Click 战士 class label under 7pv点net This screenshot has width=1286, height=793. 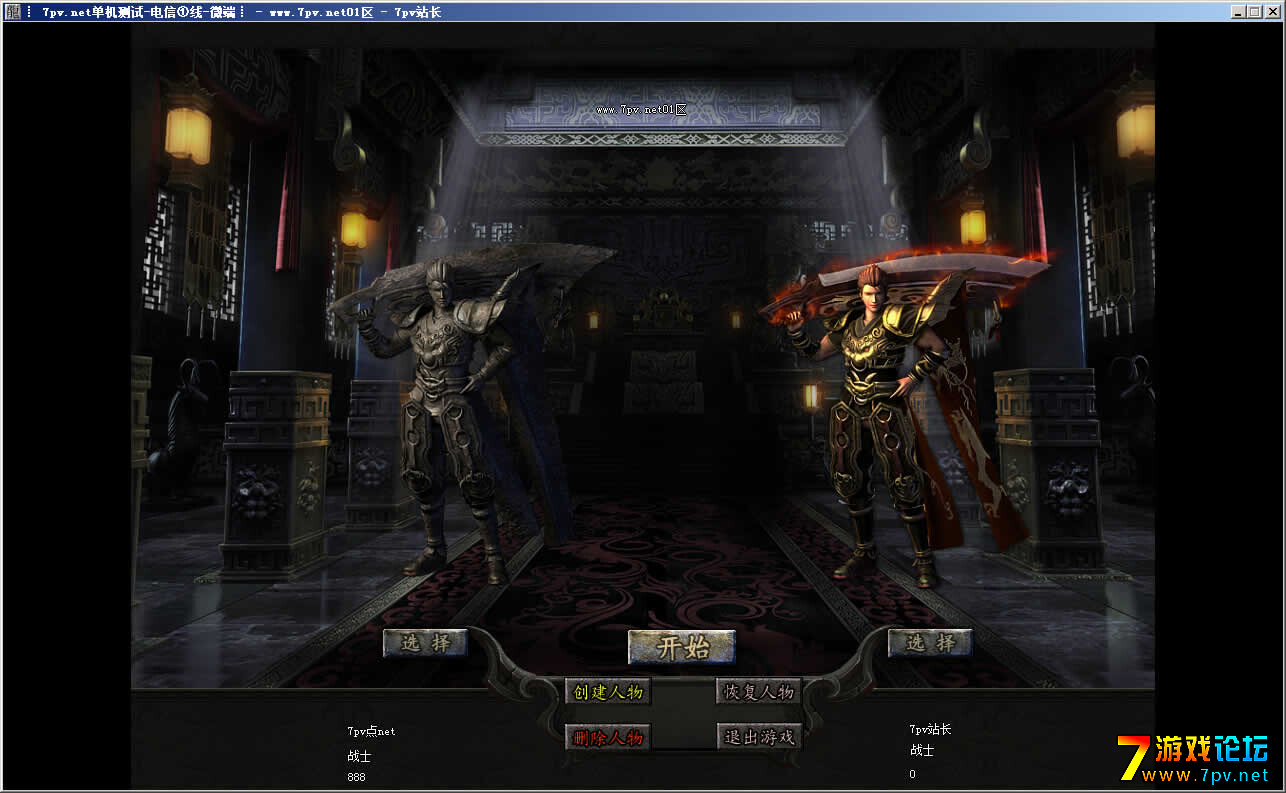coord(359,756)
